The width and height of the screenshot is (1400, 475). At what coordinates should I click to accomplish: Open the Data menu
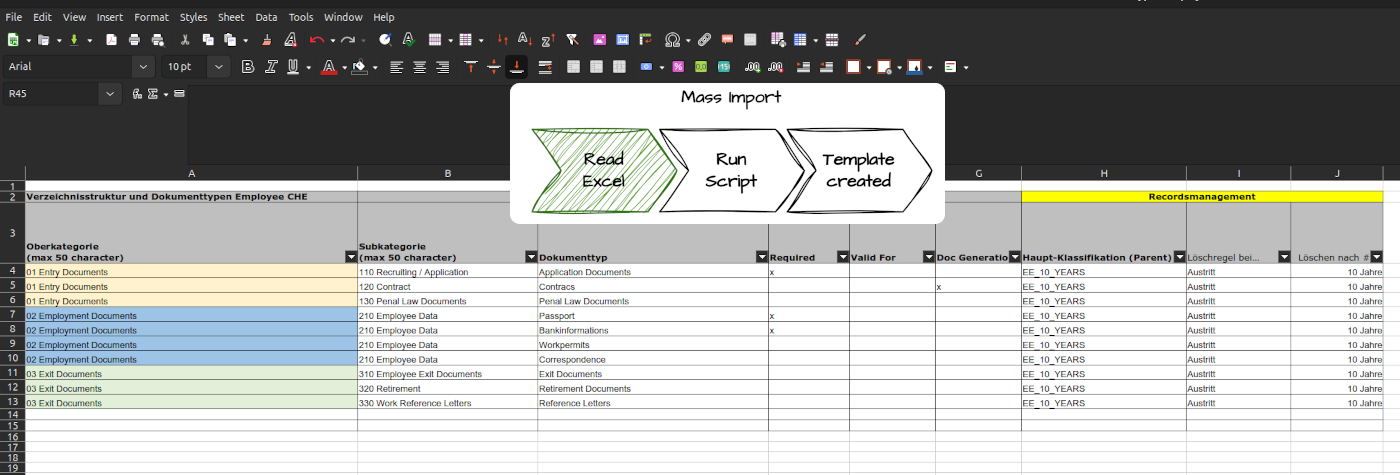266,17
